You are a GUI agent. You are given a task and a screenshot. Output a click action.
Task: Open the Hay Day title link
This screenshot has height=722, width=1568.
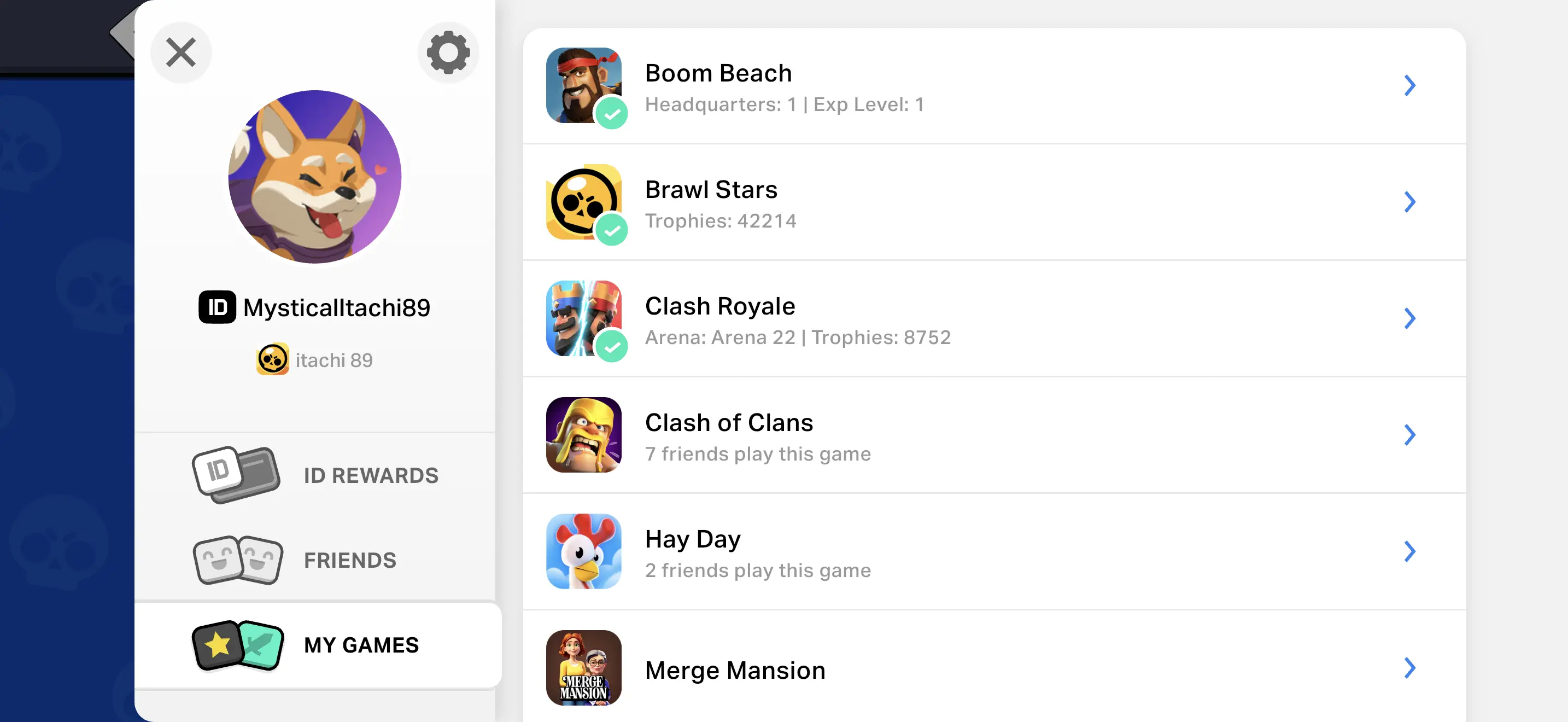693,539
